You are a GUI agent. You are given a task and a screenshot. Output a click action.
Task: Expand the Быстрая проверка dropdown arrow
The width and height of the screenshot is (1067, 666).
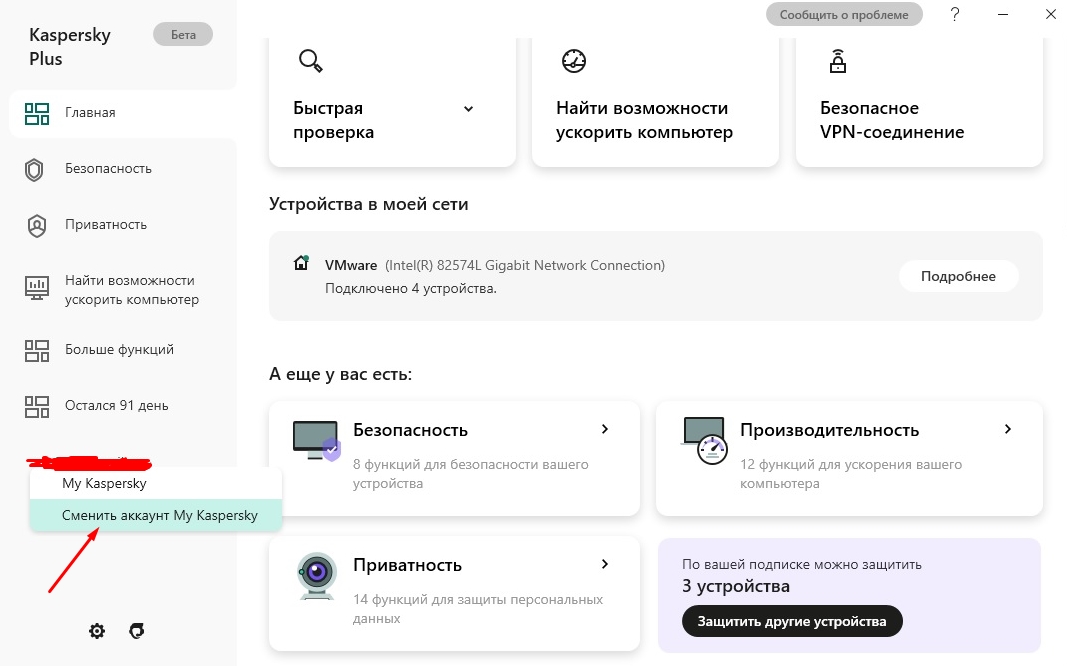(468, 109)
